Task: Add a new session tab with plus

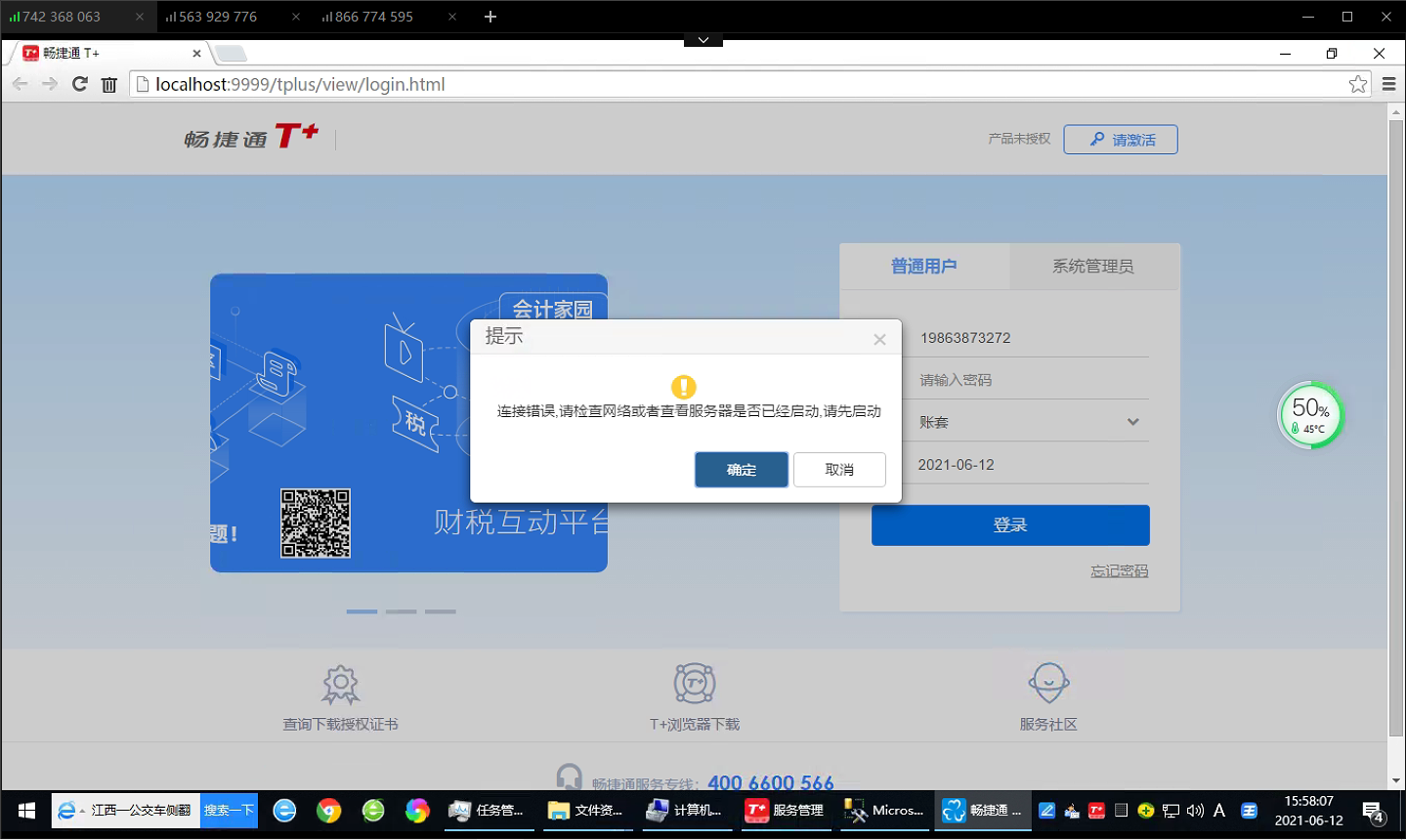Action: click(490, 17)
